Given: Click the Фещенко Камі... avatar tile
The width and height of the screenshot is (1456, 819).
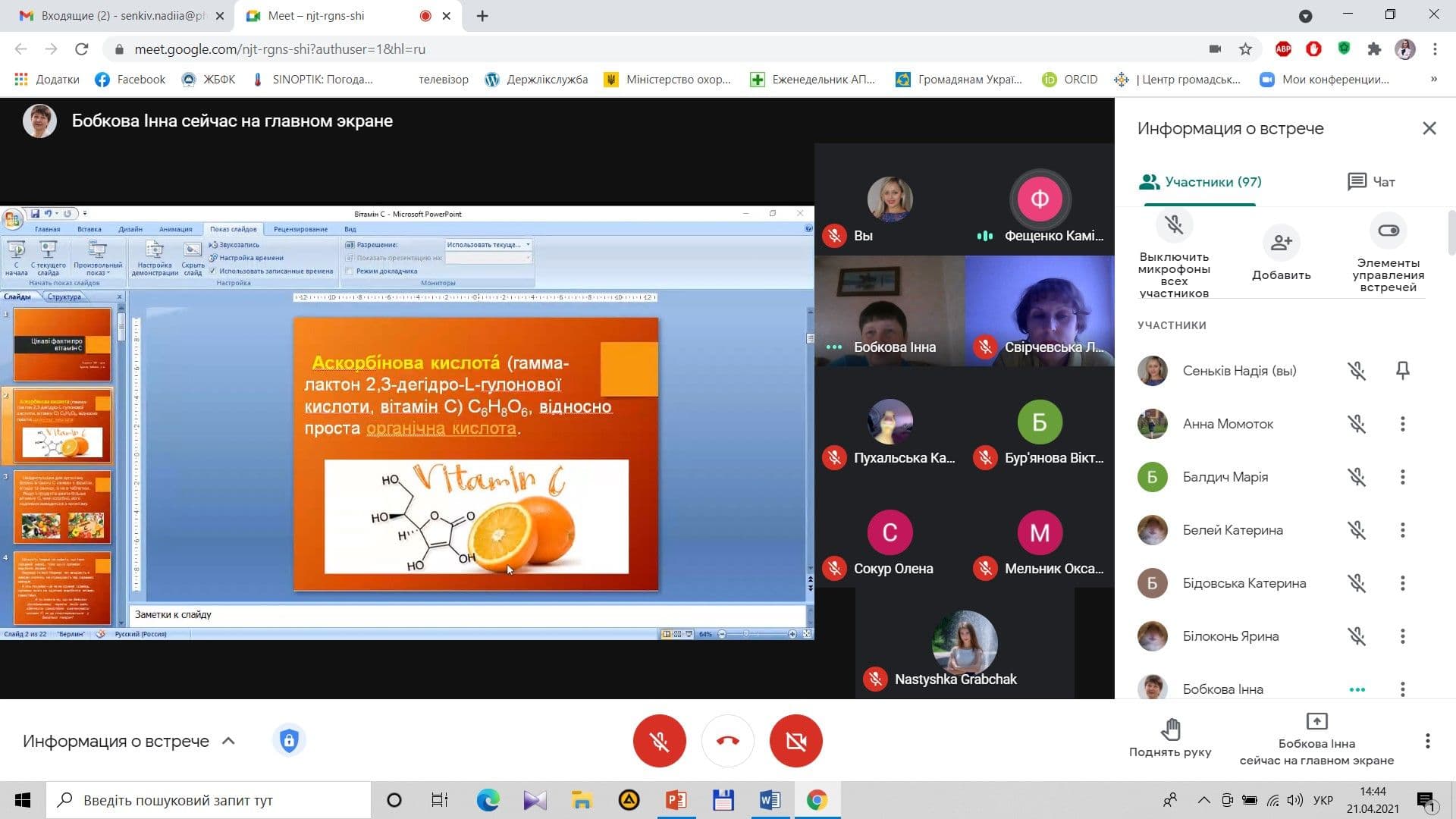Looking at the screenshot, I should [1040, 200].
